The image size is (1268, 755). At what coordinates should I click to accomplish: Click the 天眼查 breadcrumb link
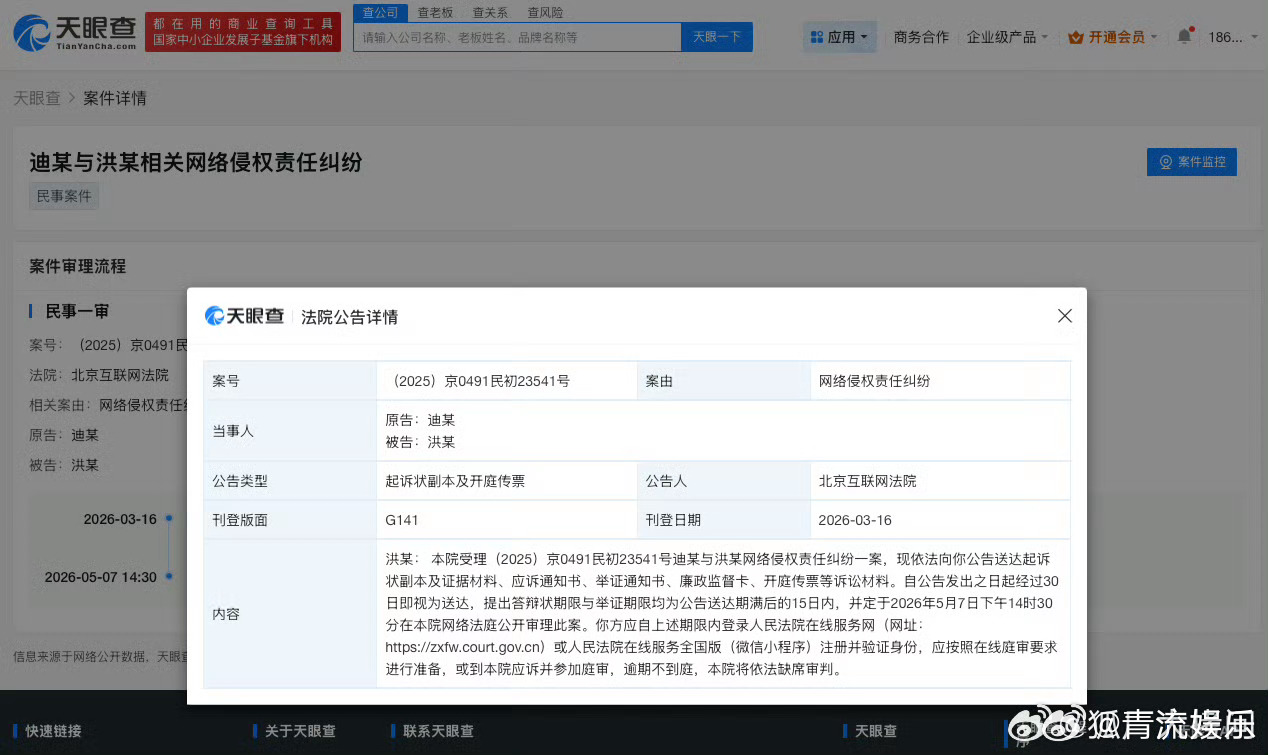coord(37,97)
